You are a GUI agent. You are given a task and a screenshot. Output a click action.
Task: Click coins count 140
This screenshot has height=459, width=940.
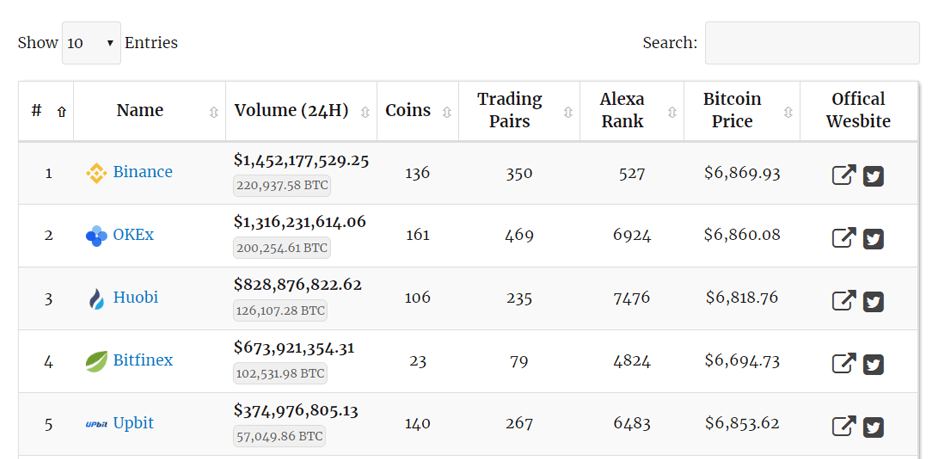(x=417, y=424)
